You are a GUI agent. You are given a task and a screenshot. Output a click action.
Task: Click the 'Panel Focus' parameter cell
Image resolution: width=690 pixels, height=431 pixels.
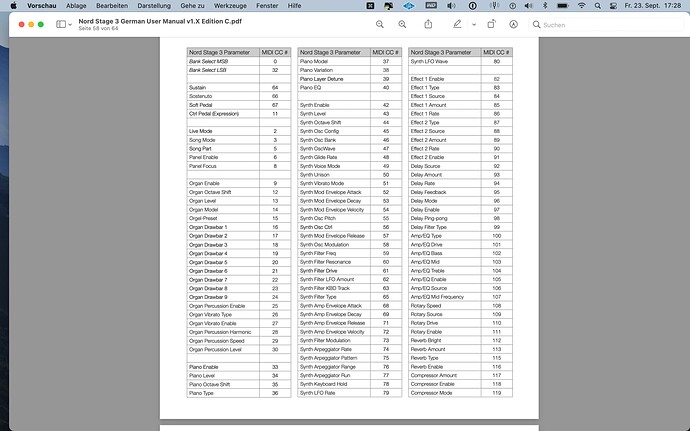click(223, 166)
